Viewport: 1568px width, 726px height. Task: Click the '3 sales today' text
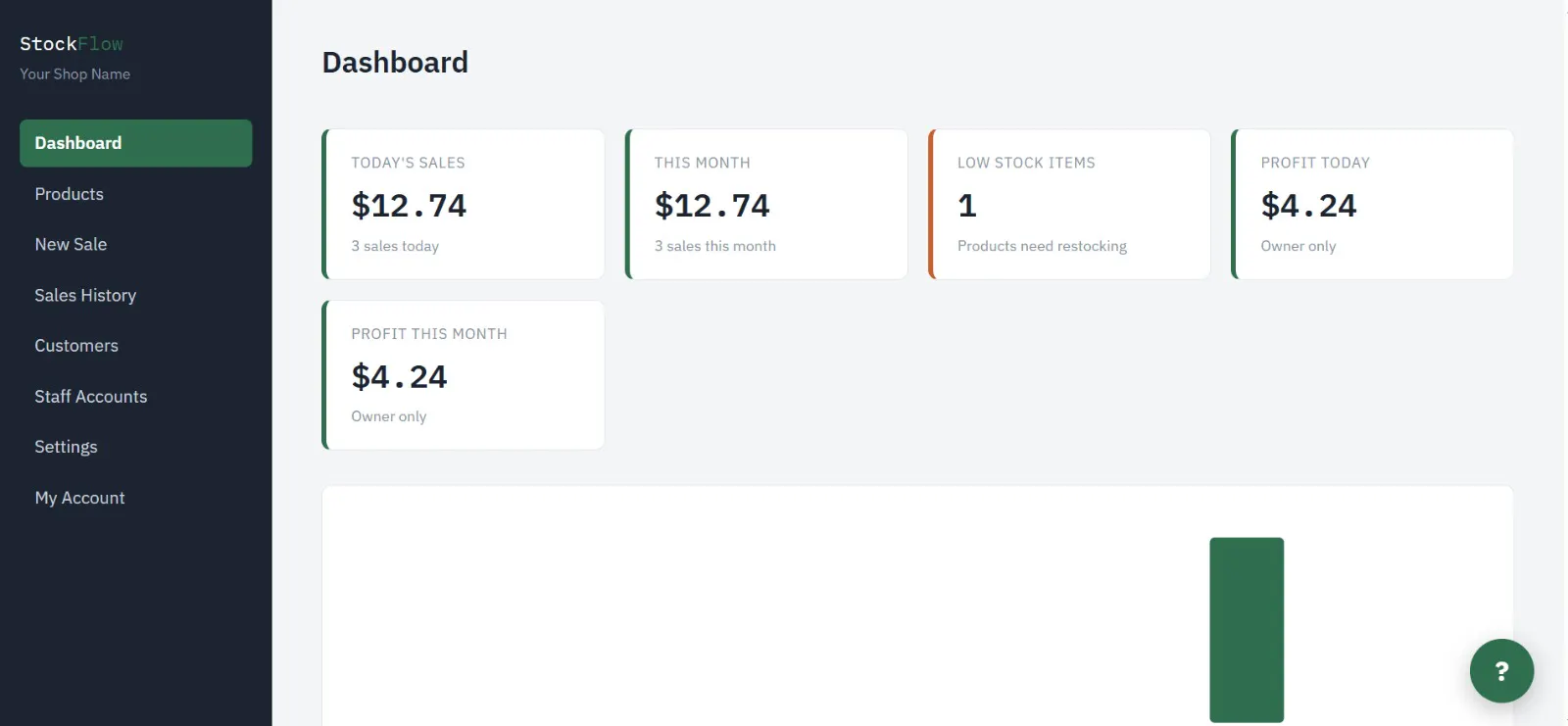395,246
